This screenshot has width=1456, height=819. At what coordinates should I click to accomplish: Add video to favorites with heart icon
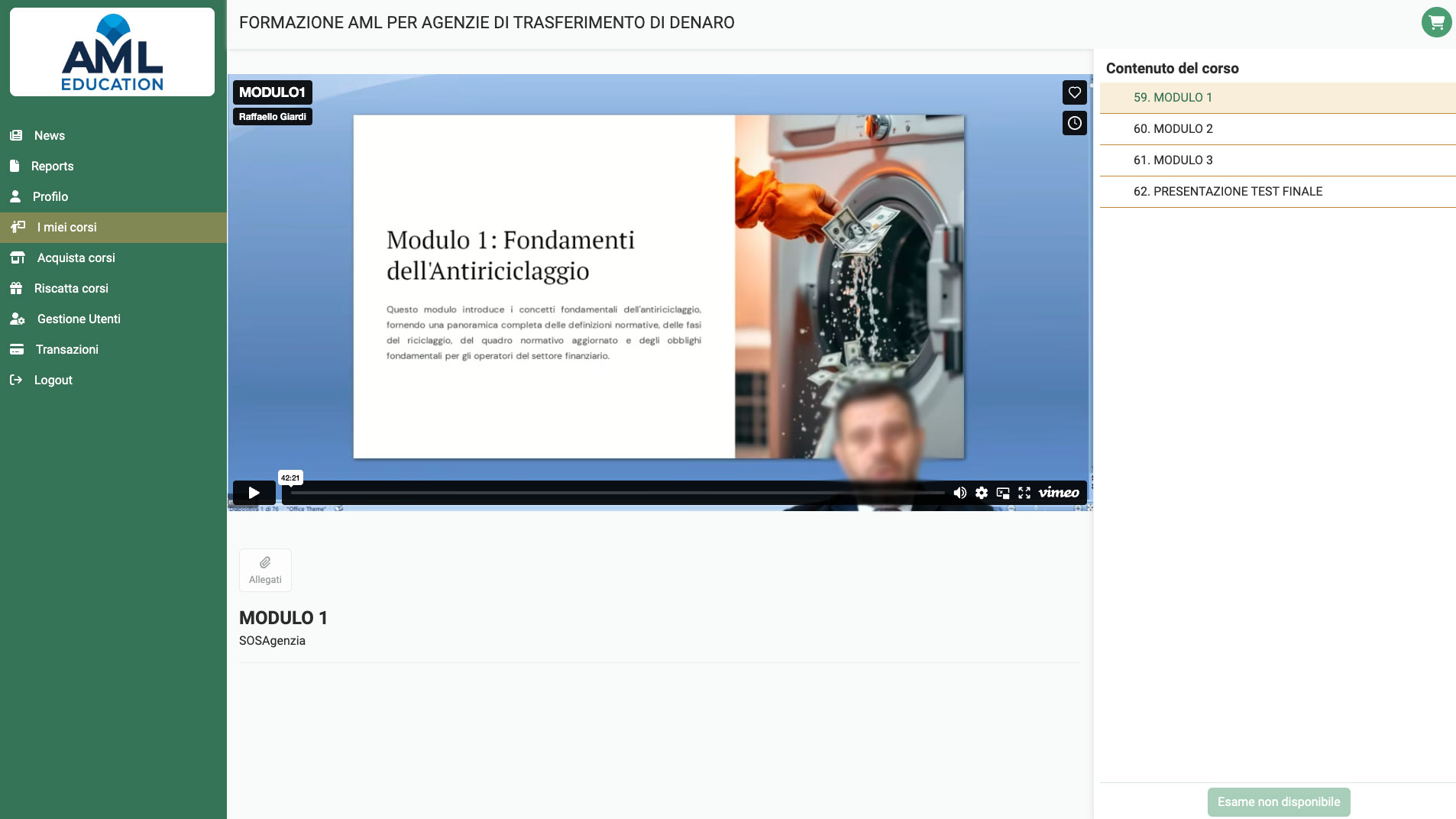[x=1074, y=92]
